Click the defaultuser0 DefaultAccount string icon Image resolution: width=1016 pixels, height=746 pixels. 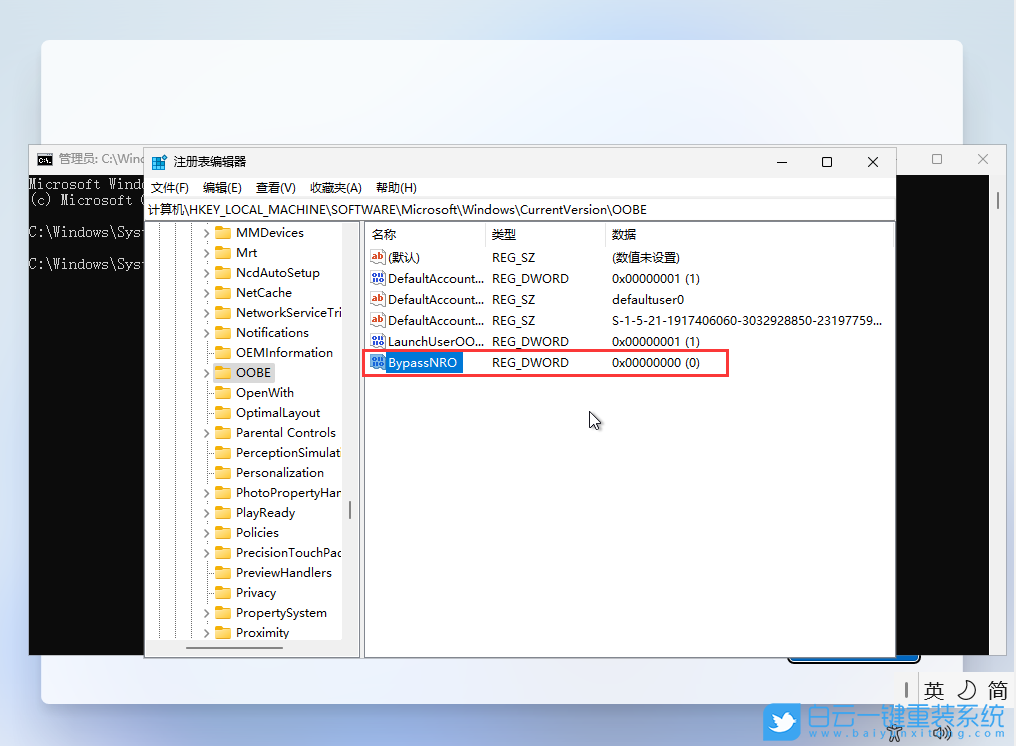[x=378, y=299]
